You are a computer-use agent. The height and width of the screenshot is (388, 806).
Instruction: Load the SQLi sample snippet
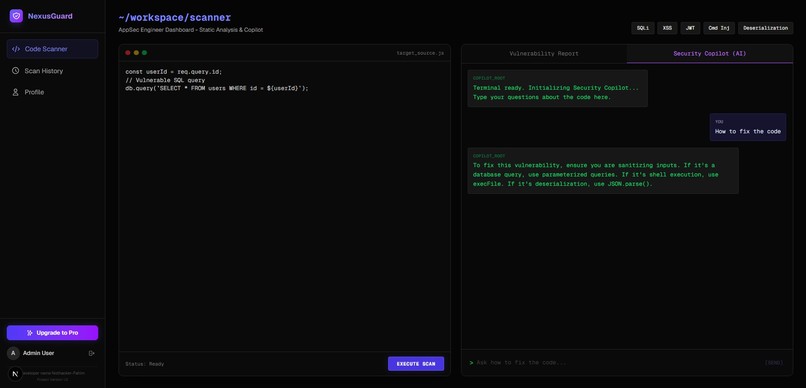pyautogui.click(x=643, y=28)
